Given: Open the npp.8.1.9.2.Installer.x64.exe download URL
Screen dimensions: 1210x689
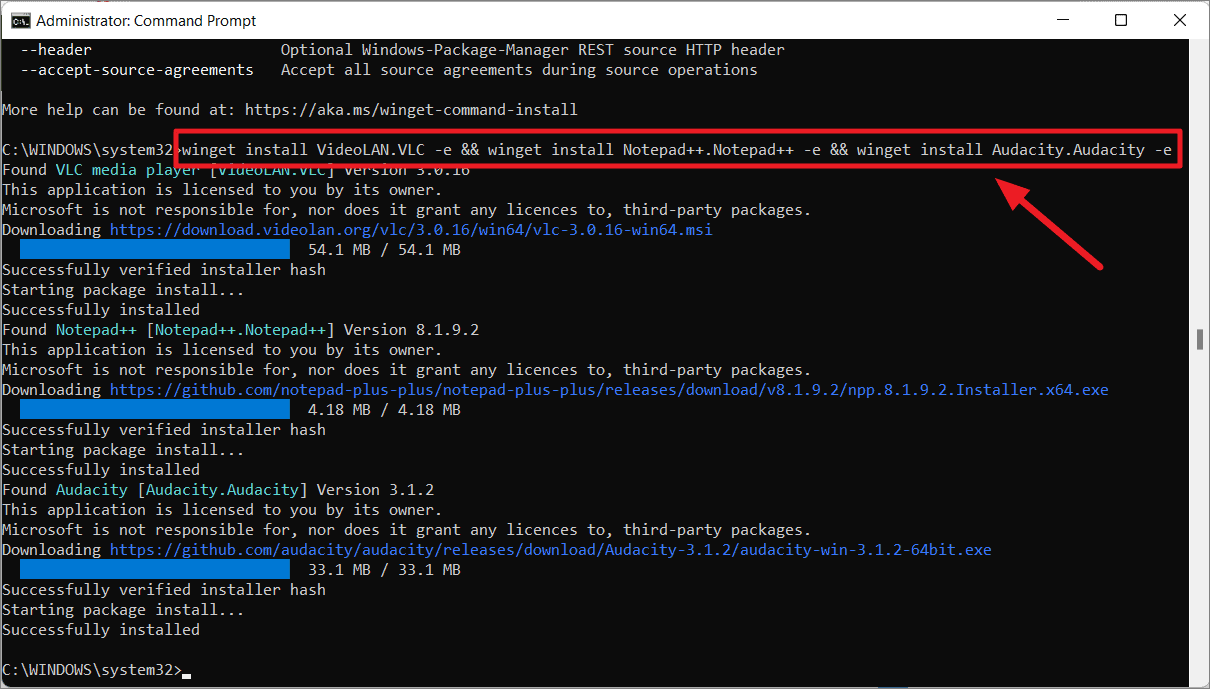Looking at the screenshot, I should 609,390.
